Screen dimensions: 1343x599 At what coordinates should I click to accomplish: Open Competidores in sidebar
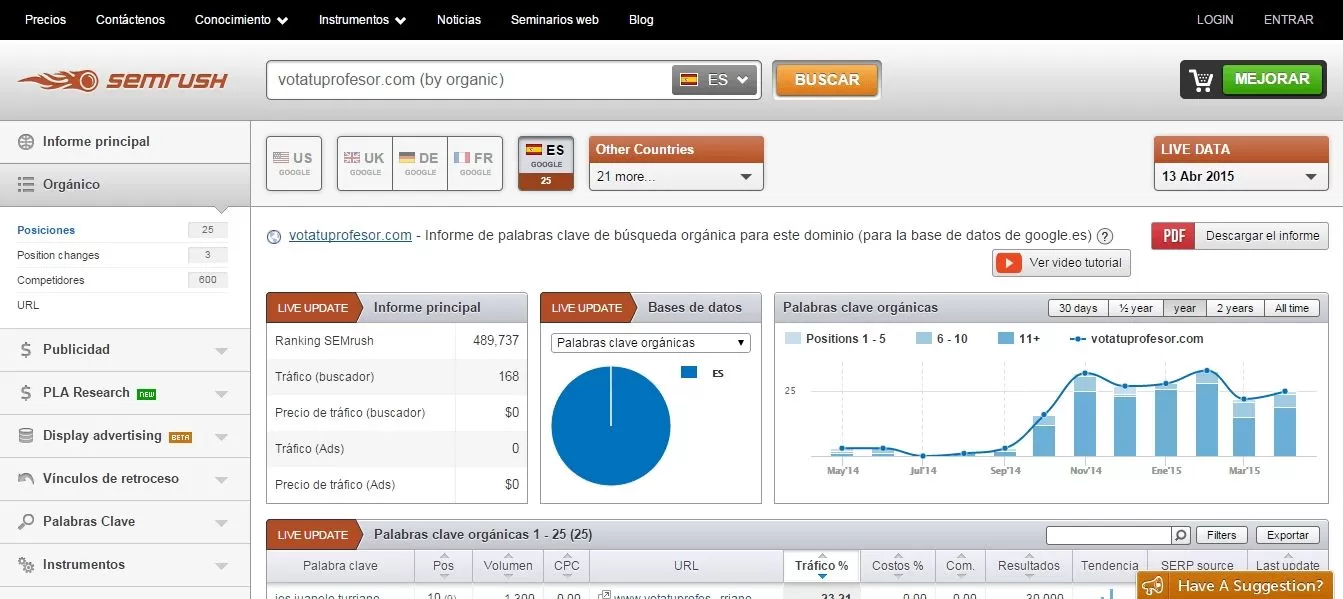point(51,280)
